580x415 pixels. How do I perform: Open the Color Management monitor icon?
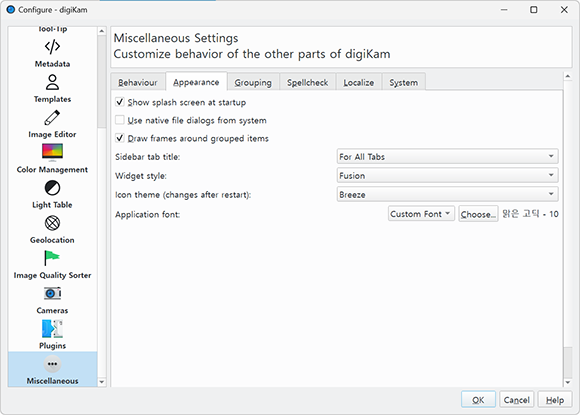click(x=52, y=152)
